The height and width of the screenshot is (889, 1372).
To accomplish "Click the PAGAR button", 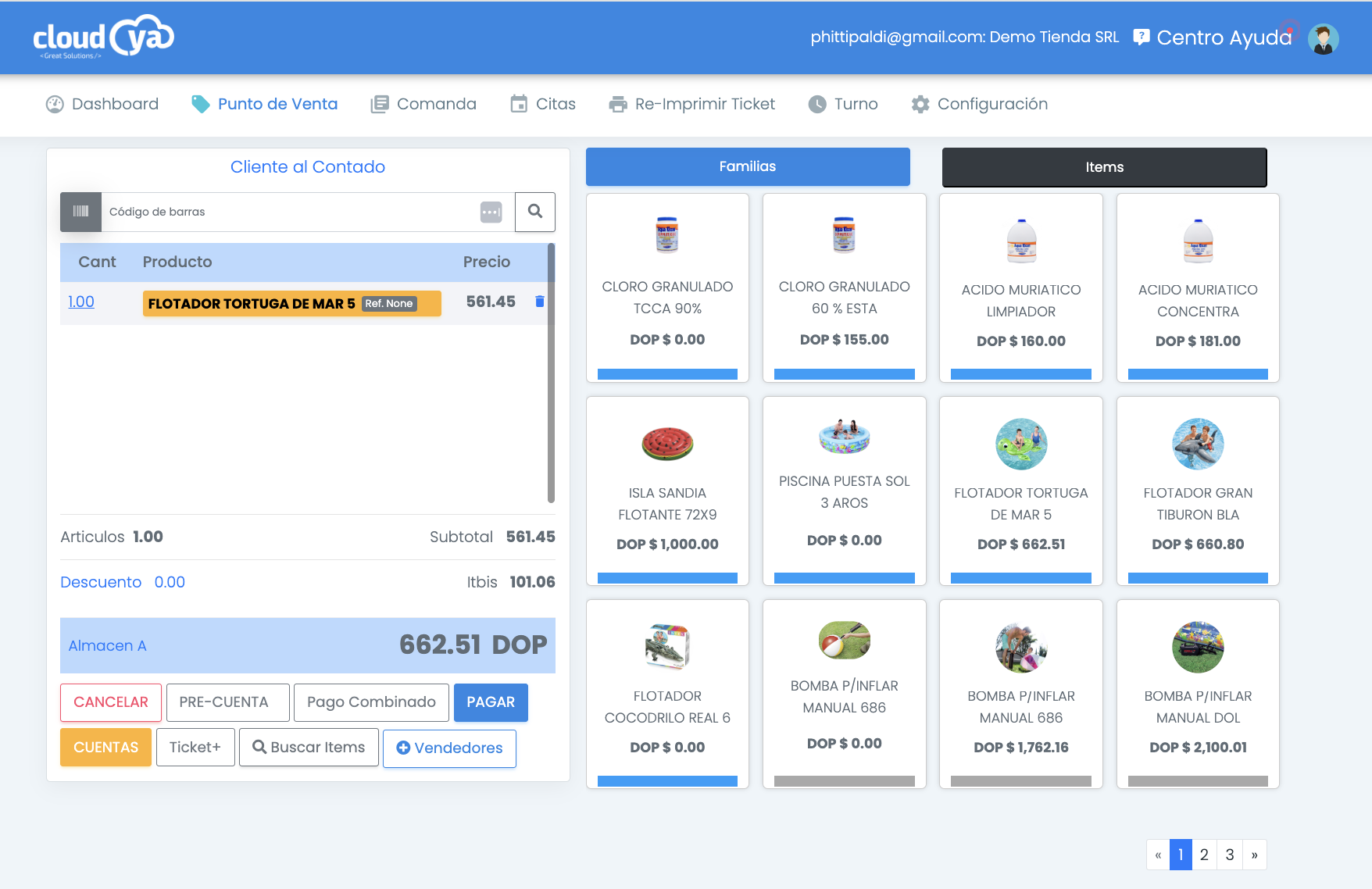I will point(491,702).
